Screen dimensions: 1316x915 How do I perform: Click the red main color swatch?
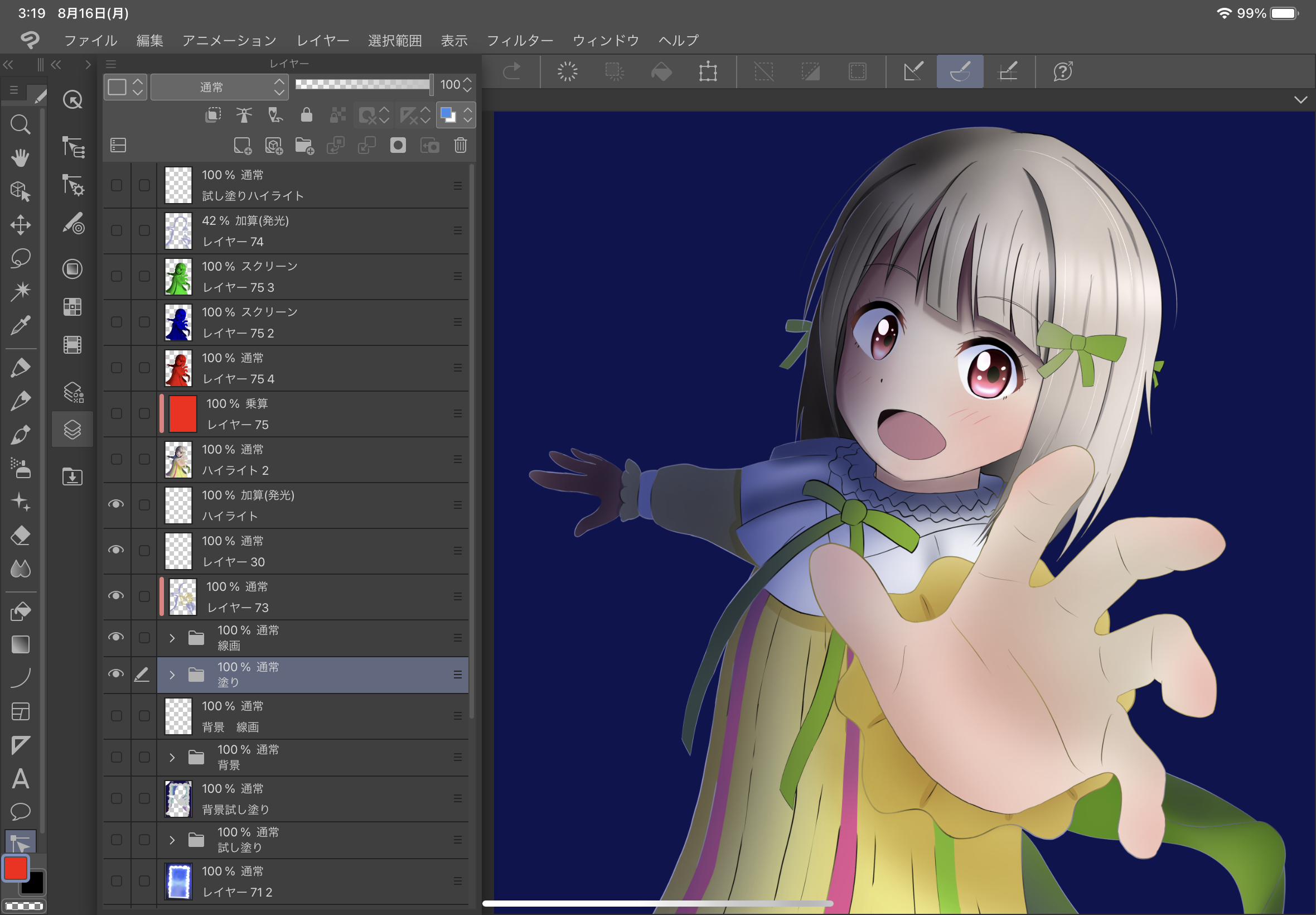point(16,868)
